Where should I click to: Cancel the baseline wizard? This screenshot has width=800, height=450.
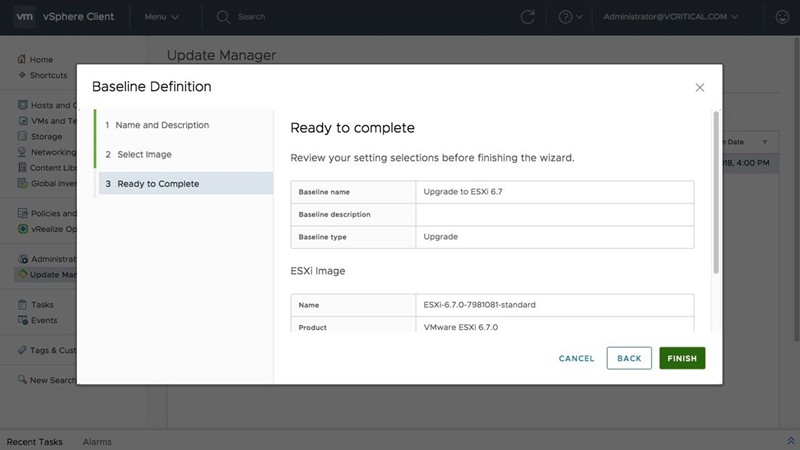(577, 358)
